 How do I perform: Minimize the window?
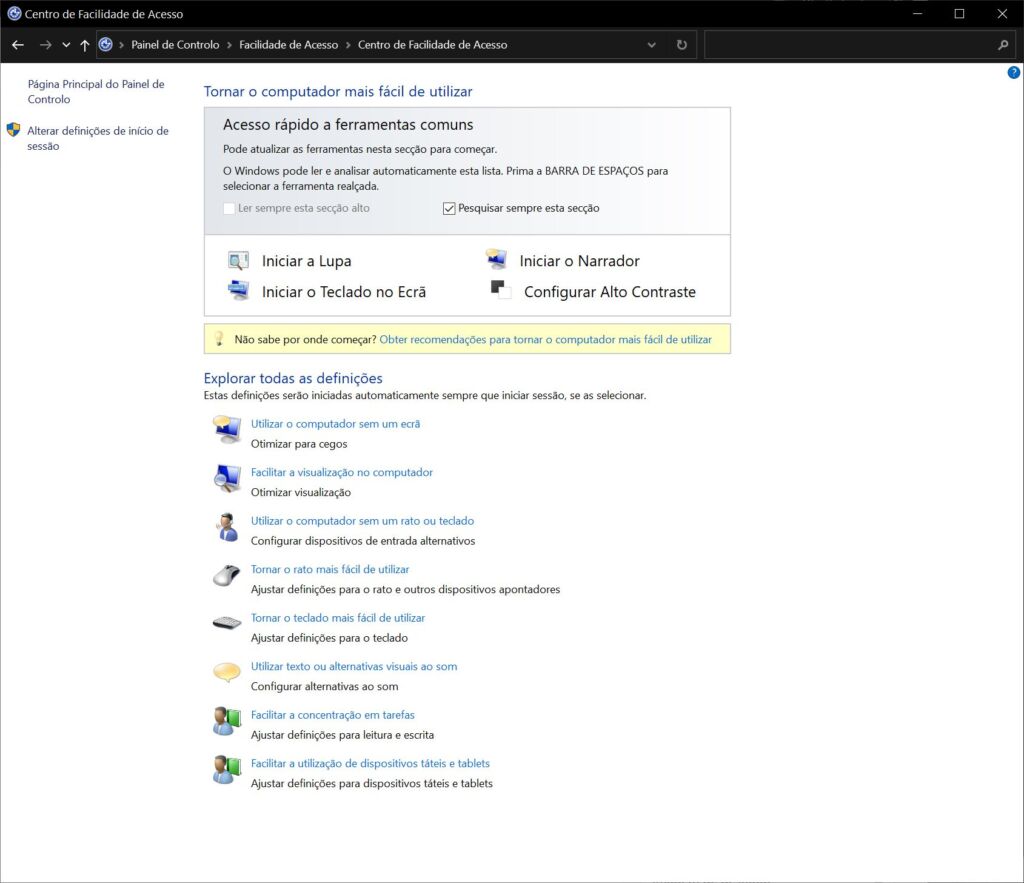point(917,14)
